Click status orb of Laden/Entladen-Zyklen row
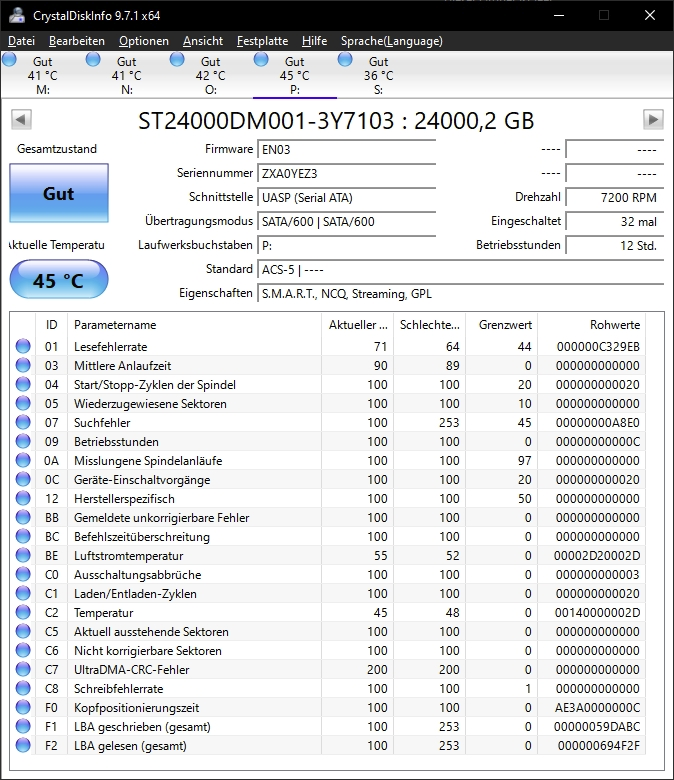Screen dimensions: 674x780 click(23, 593)
